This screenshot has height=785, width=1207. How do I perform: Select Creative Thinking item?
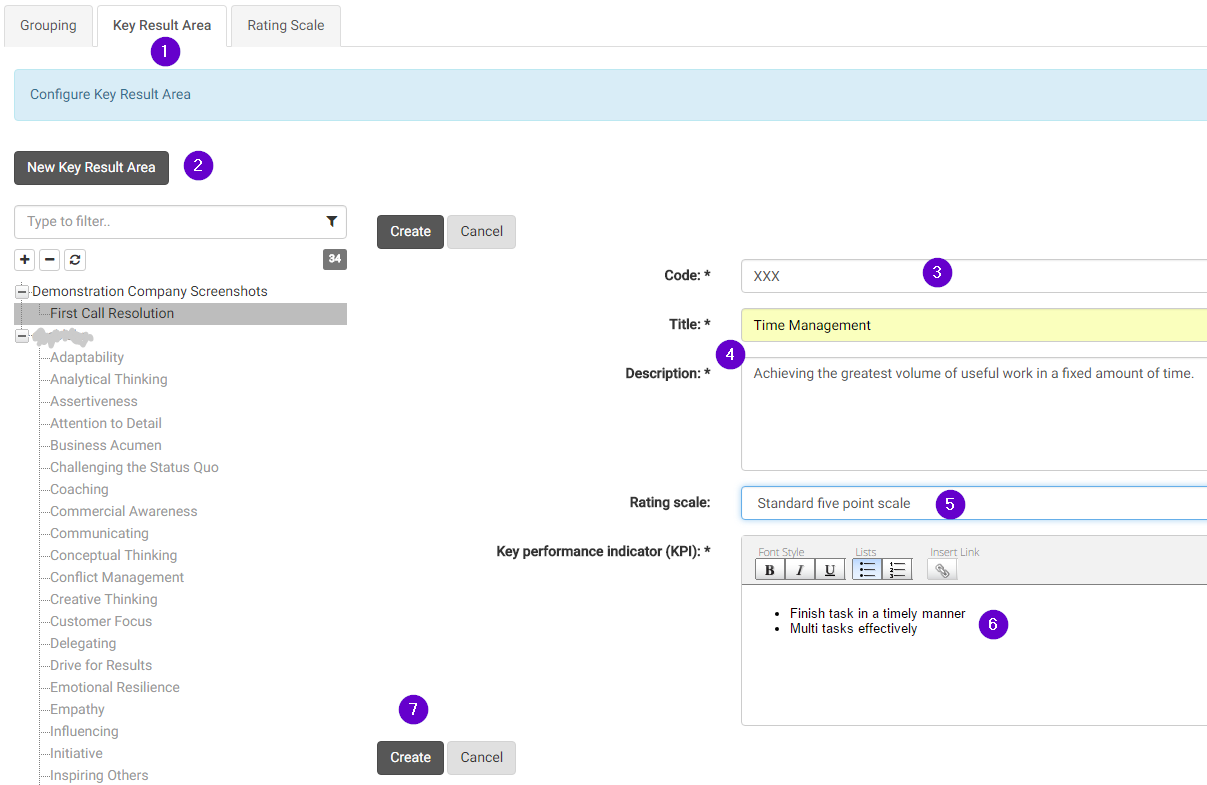104,600
